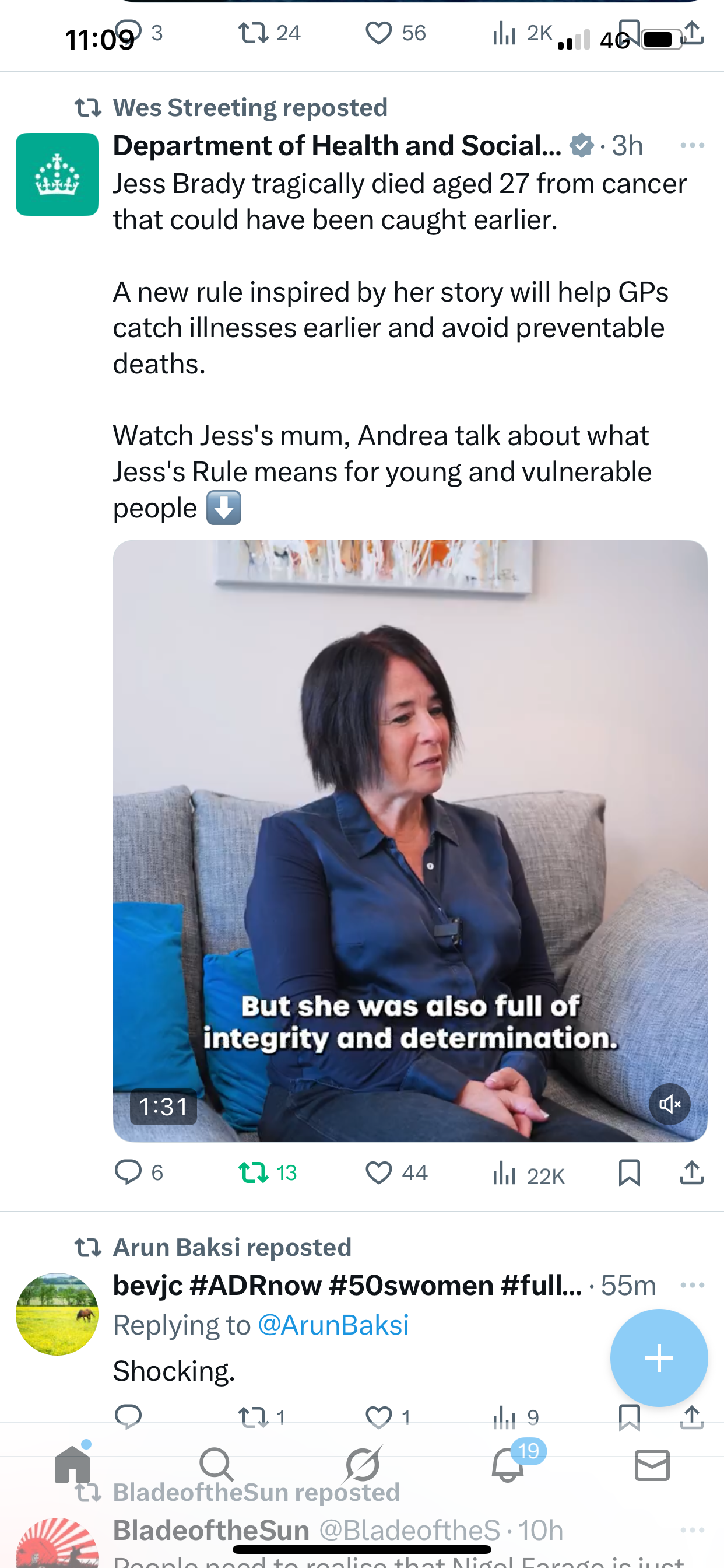This screenshot has width=724, height=1568.
Task: Bookmark the Department of Health video post
Action: coord(629,1172)
